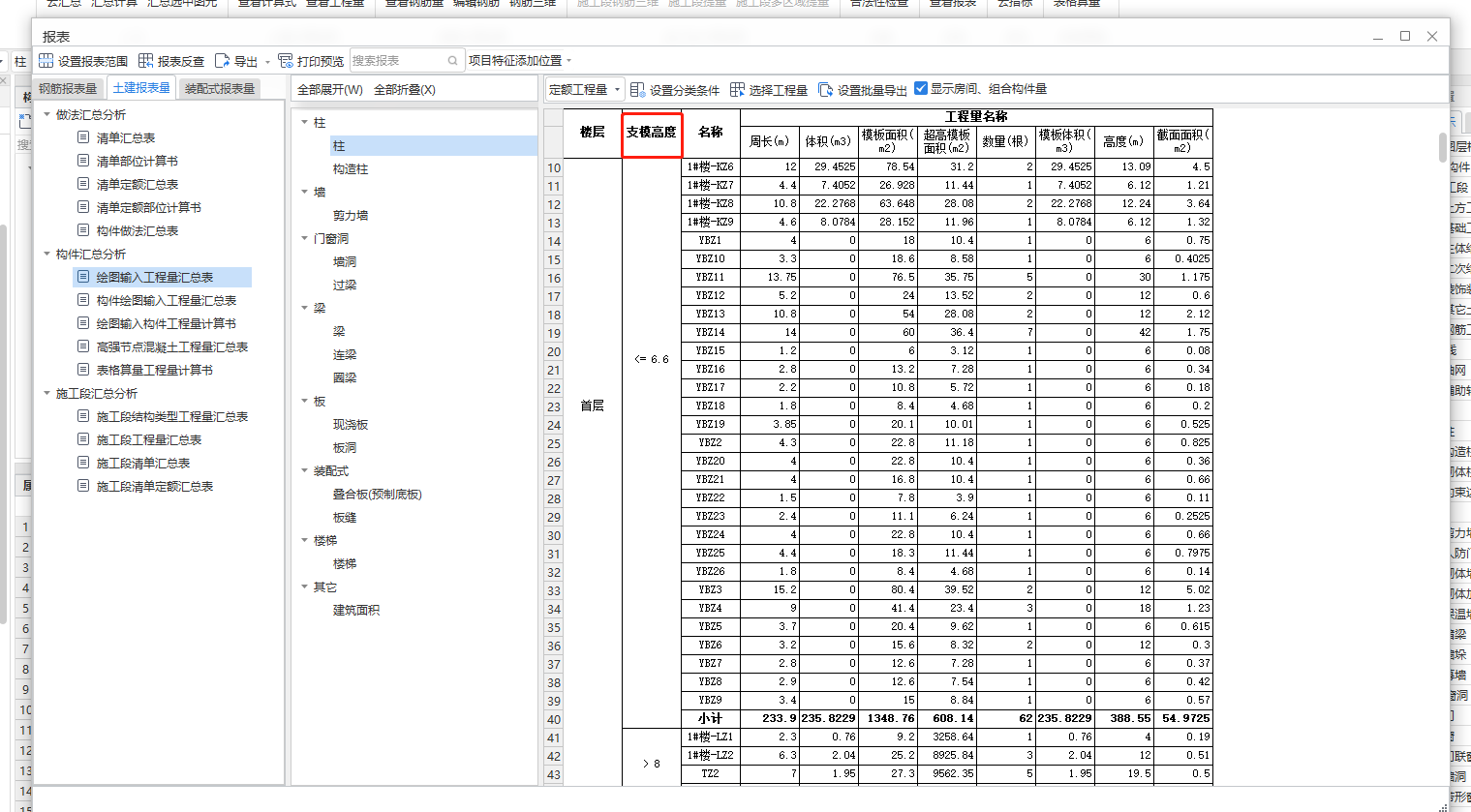
Task: Select 楼梯 leaf item in the component tree
Action: pos(345,563)
